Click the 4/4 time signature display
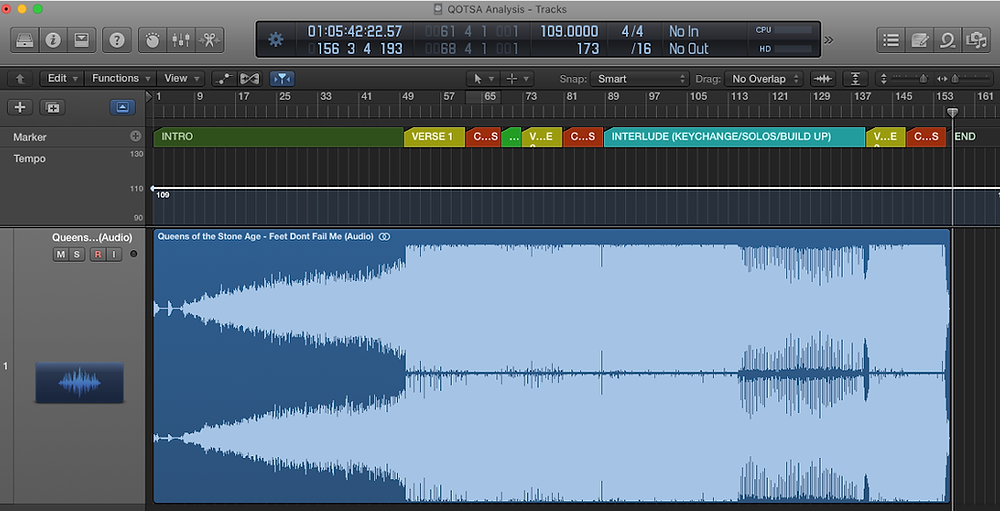Viewport: 1000px width, 511px height. tap(633, 31)
